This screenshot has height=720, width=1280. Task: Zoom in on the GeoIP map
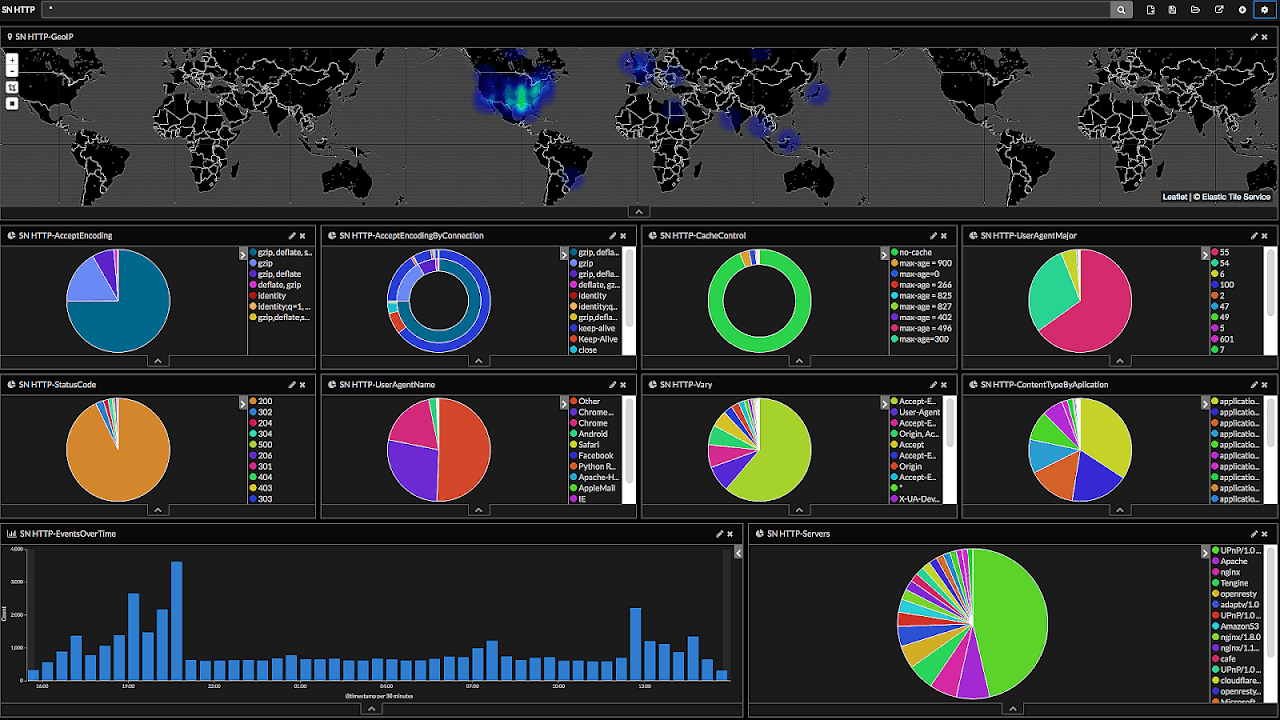[x=12, y=59]
